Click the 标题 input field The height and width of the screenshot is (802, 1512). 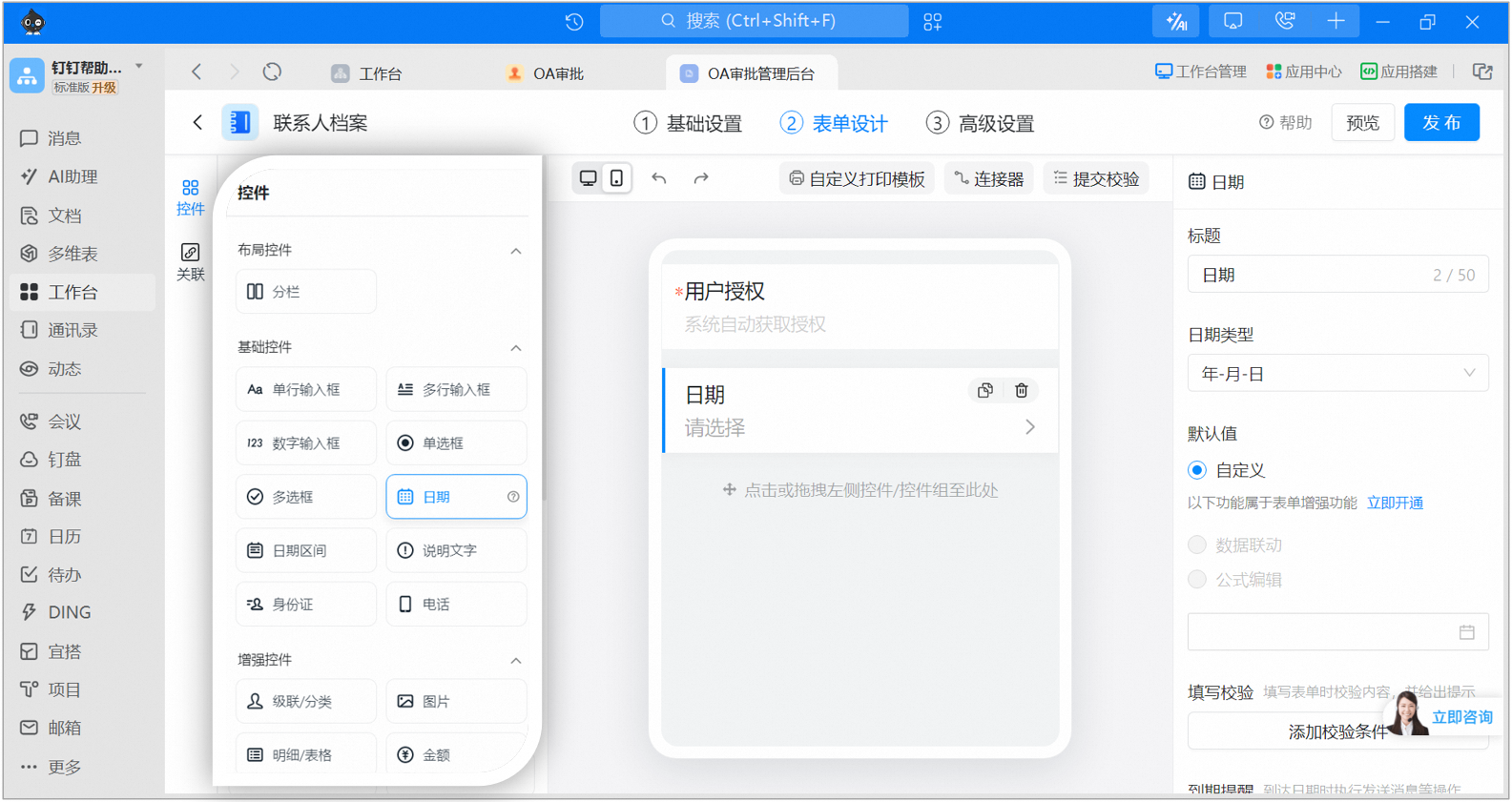(x=1337, y=275)
